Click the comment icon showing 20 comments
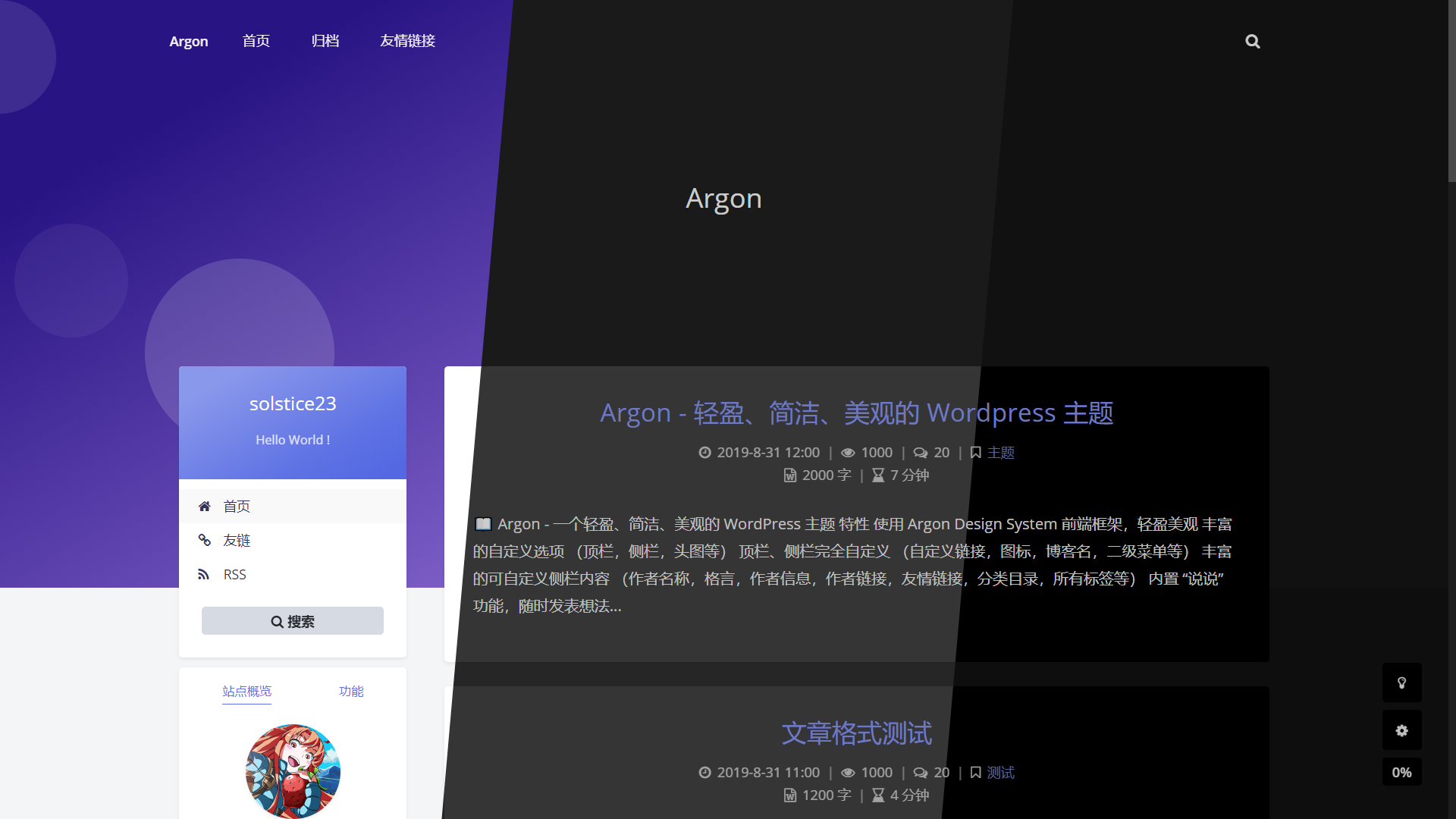 click(919, 452)
